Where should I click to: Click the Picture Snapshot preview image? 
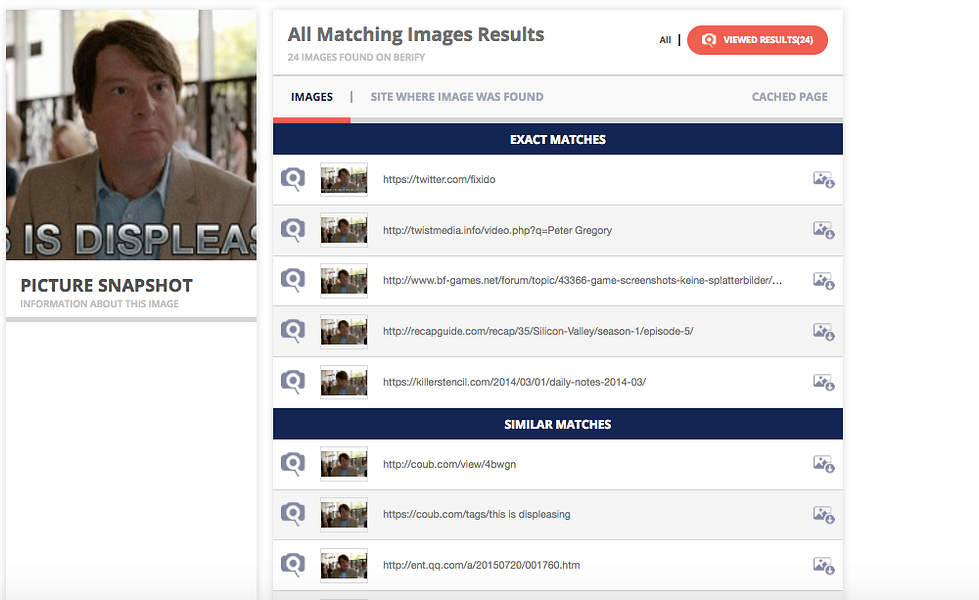click(131, 133)
